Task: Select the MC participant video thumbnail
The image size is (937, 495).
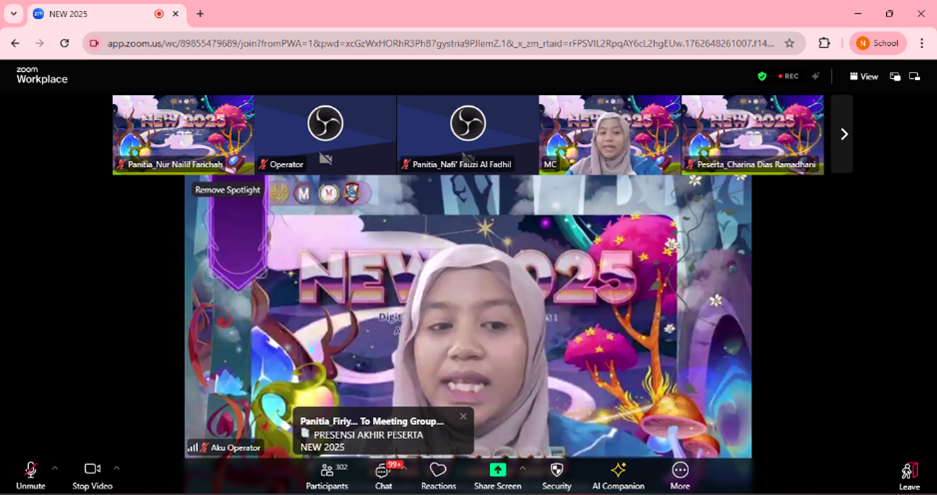Action: tap(609, 134)
